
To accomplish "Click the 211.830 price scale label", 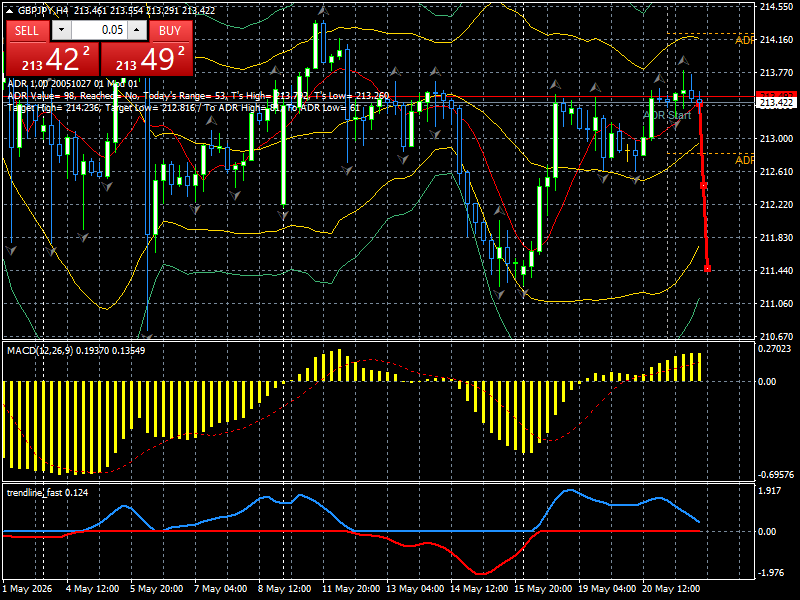I will point(776,238).
